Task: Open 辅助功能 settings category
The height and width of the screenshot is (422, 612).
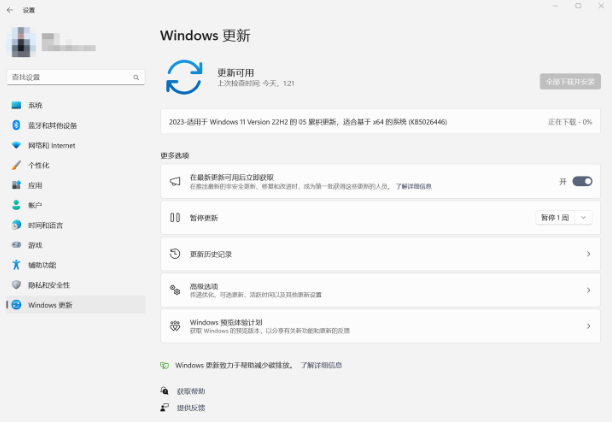Action: tap(76, 265)
